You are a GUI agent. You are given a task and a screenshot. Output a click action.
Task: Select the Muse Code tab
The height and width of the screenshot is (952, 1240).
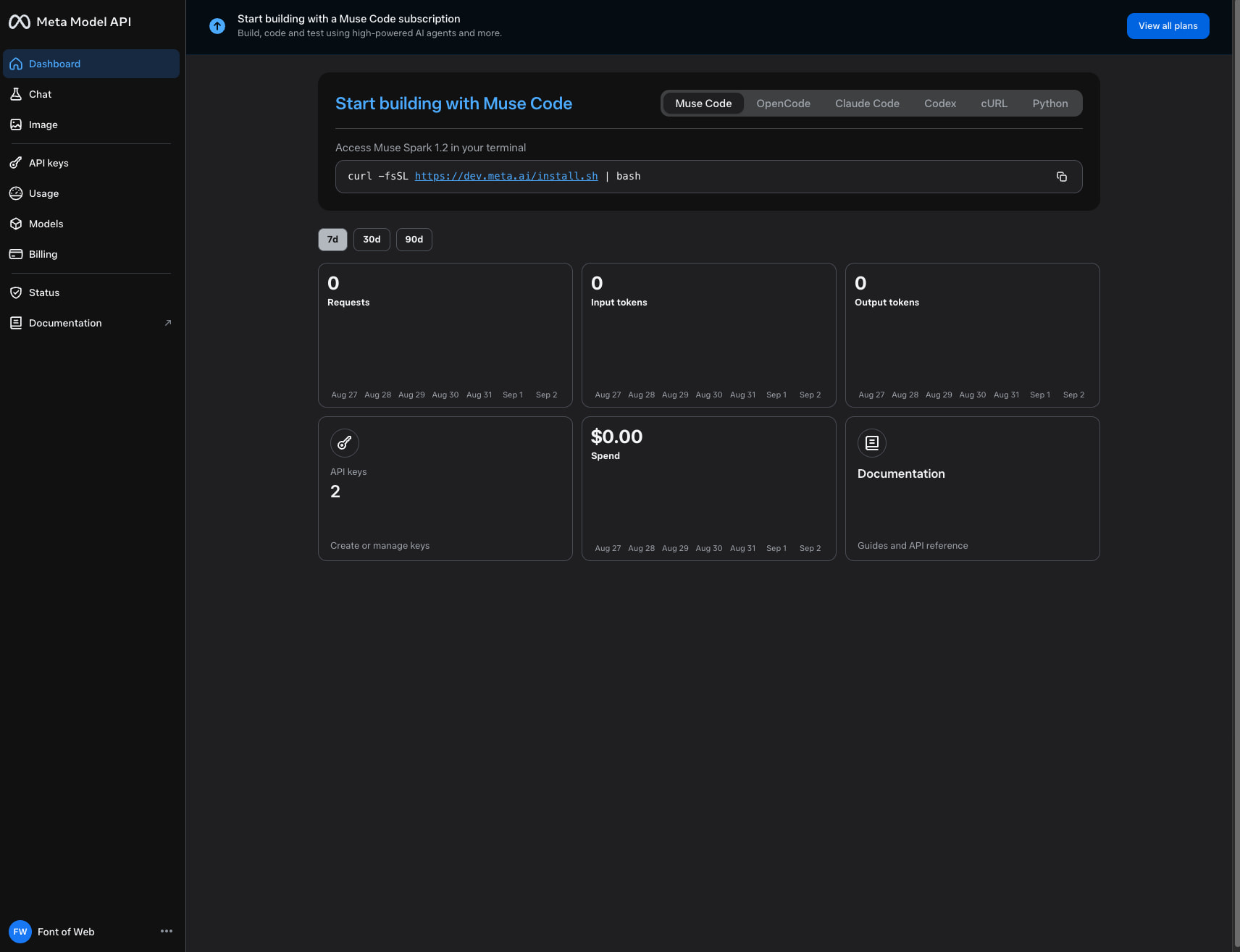[703, 104]
